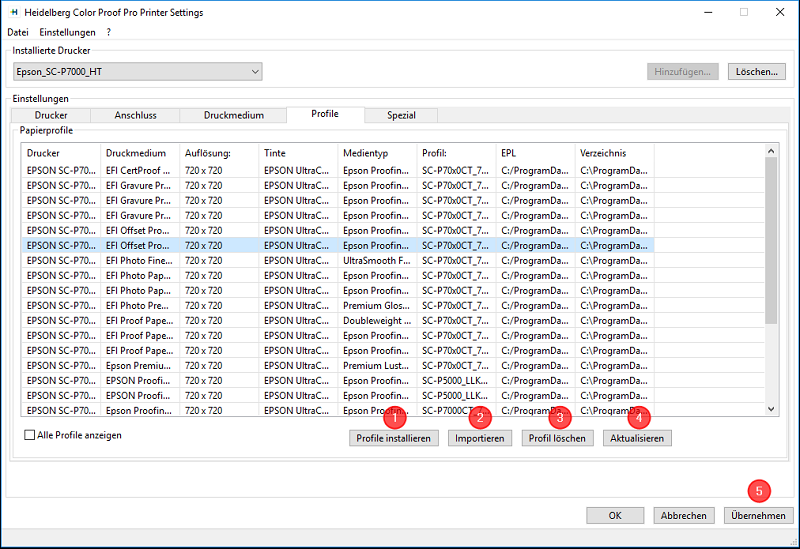
Task: Click the Importieren button
Action: click(x=480, y=438)
